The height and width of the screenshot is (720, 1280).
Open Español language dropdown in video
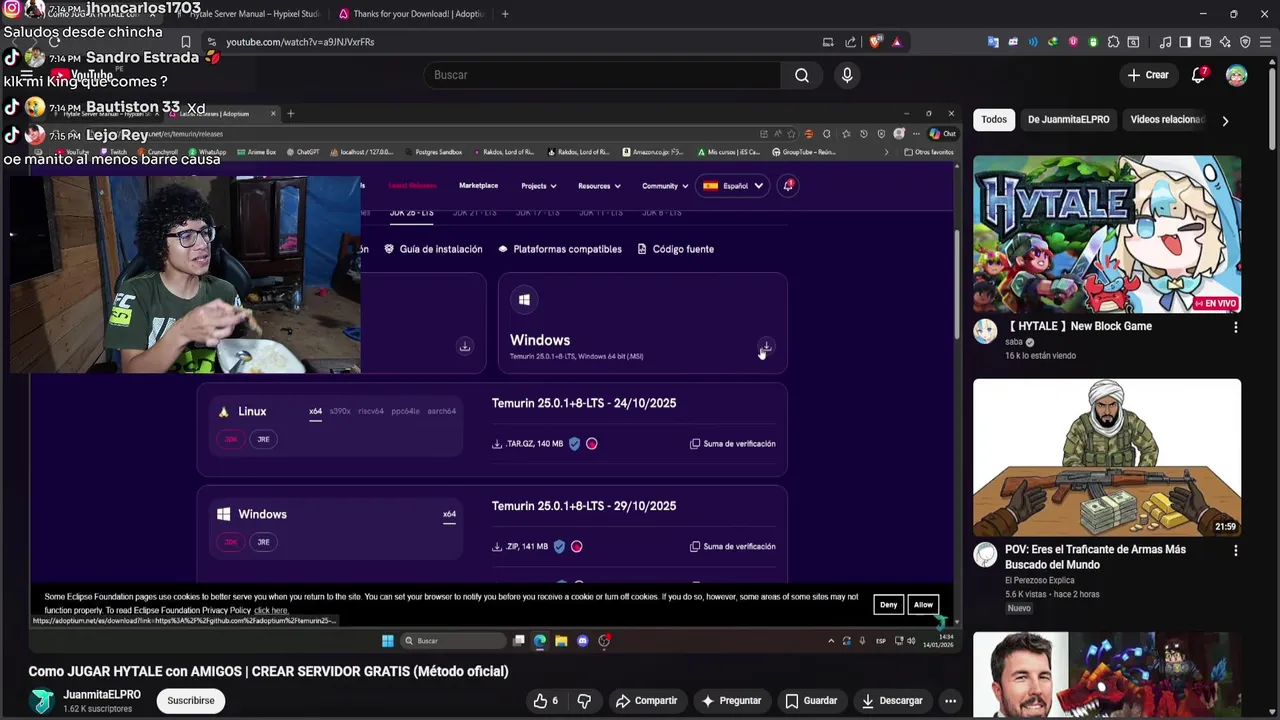733,186
